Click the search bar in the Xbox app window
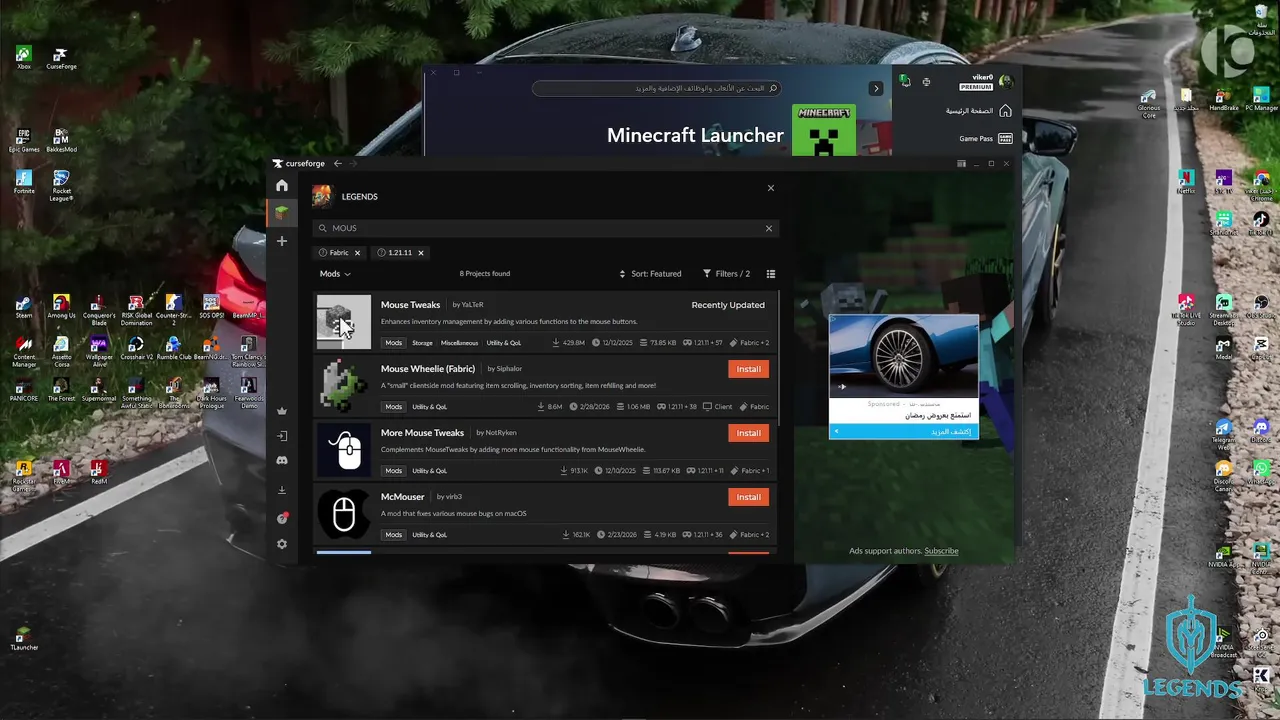Image resolution: width=1280 pixels, height=720 pixels. point(656,88)
